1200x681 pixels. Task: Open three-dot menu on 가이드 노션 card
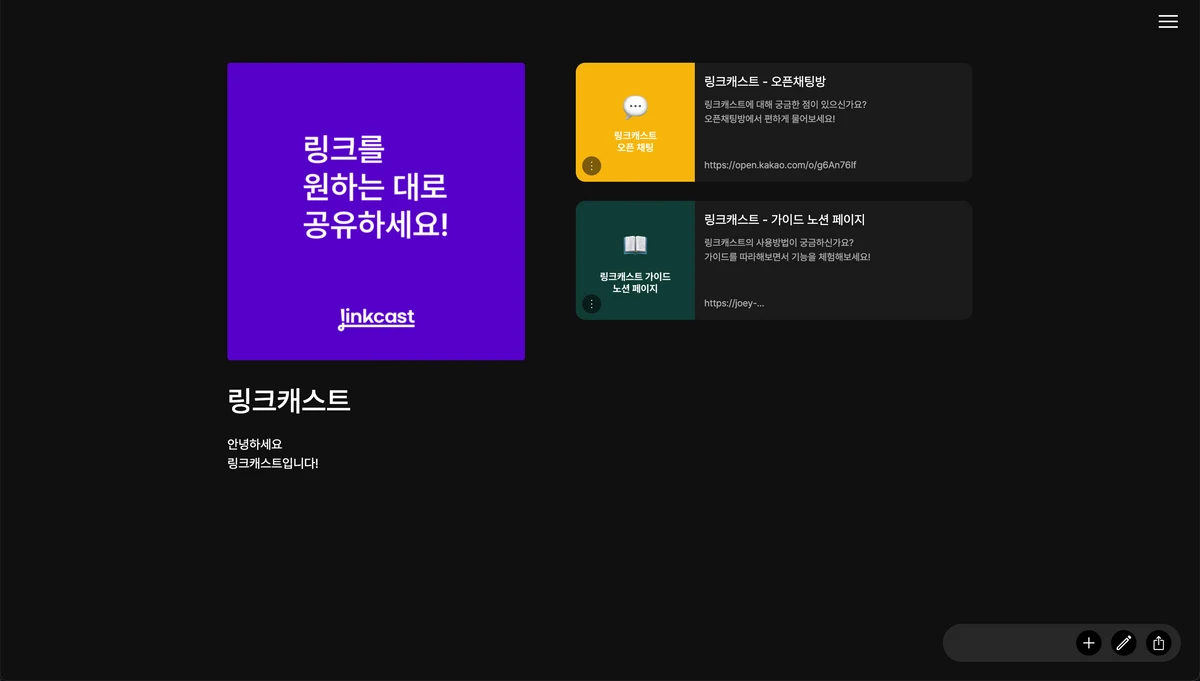click(x=592, y=304)
